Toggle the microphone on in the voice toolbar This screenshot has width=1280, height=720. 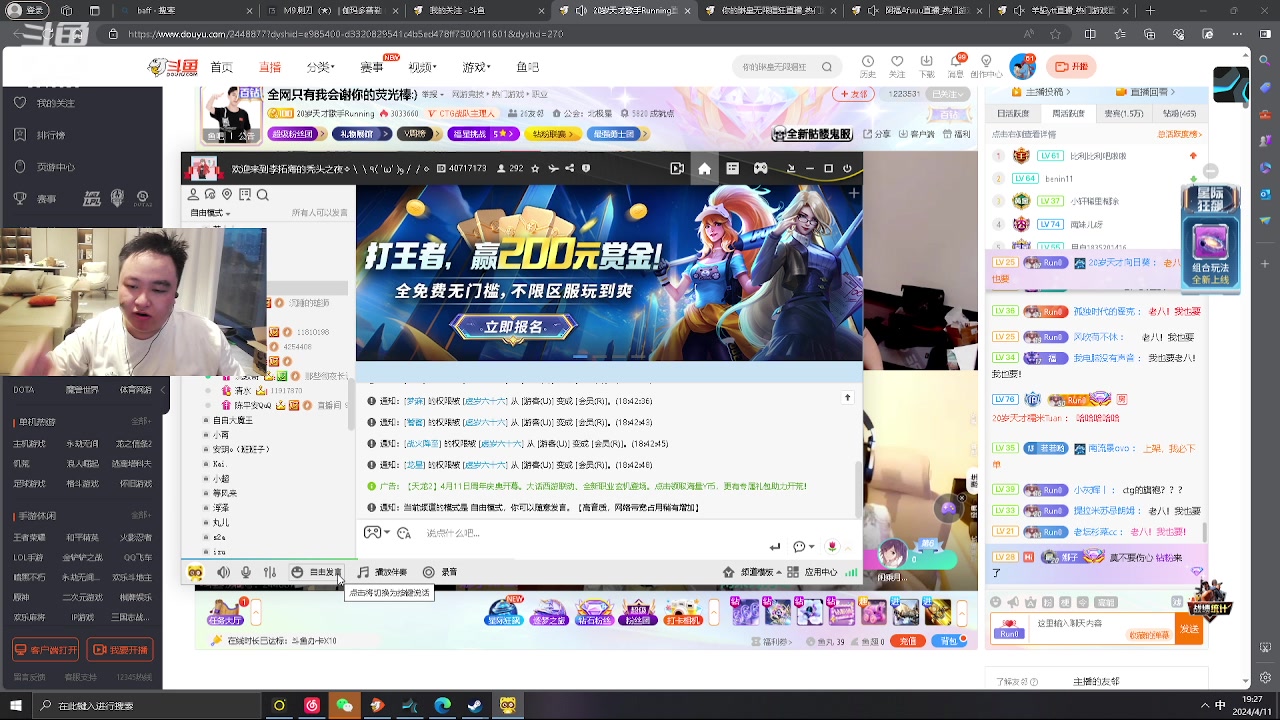click(246, 572)
